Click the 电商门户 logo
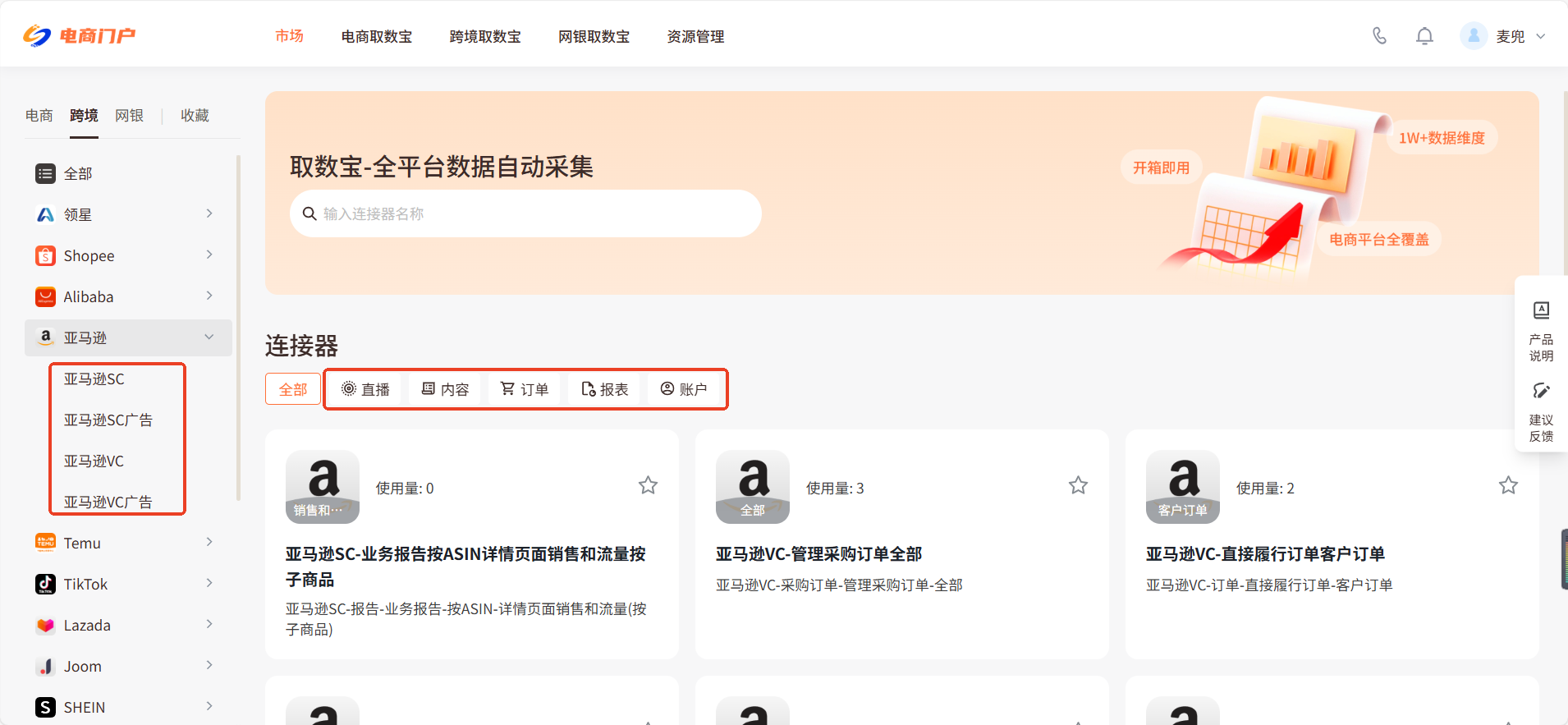 [x=79, y=36]
